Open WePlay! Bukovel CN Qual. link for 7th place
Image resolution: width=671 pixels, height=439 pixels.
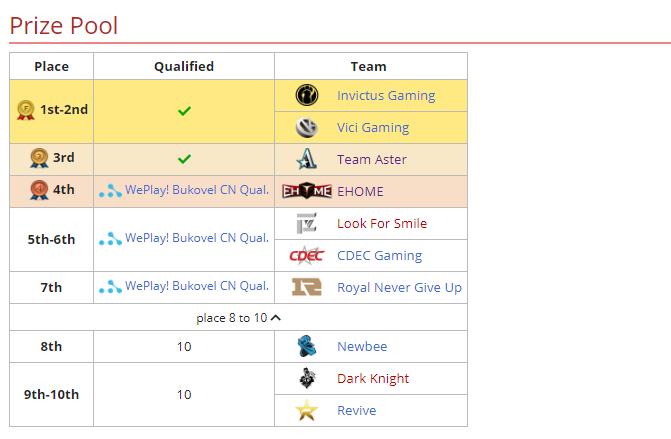tap(196, 287)
